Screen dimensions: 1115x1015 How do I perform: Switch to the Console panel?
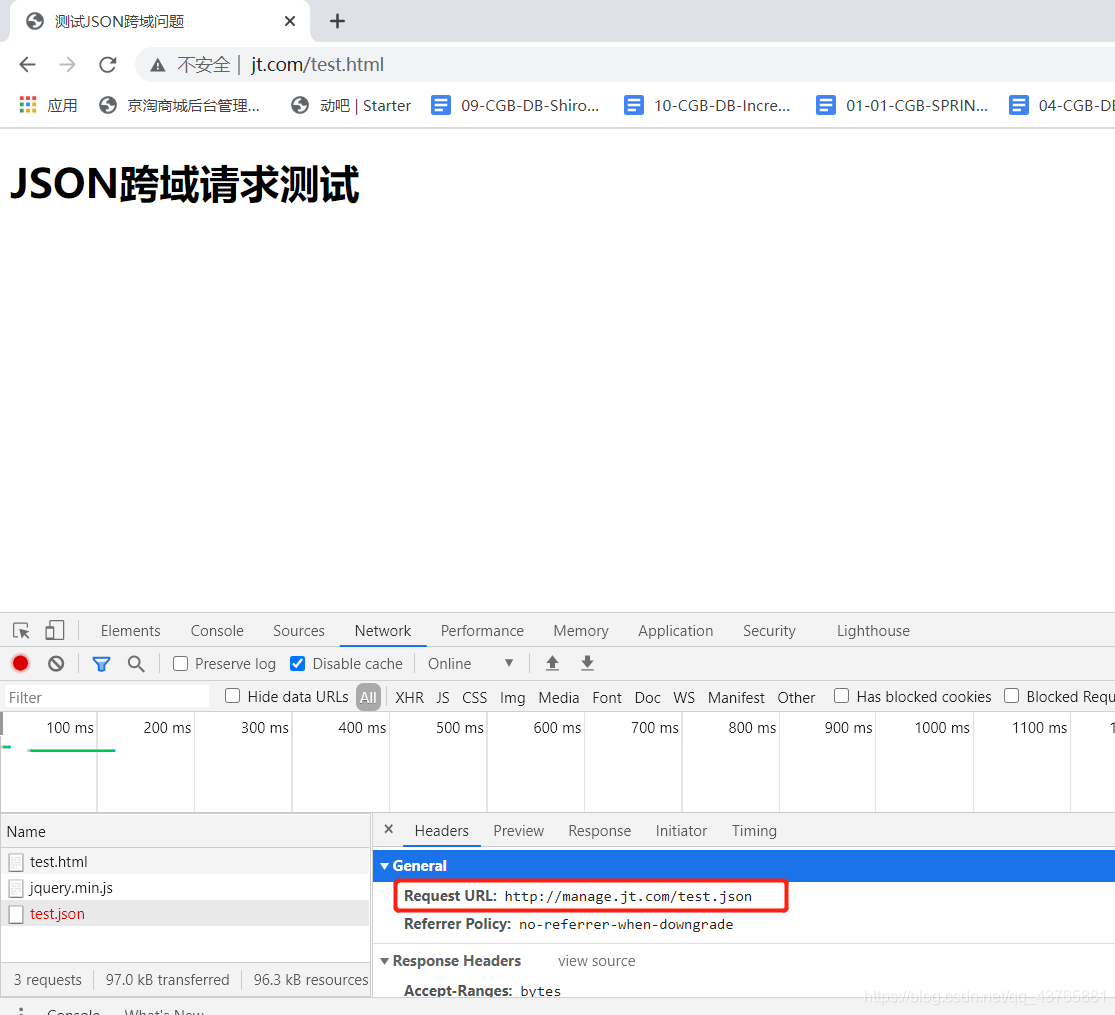(x=216, y=630)
